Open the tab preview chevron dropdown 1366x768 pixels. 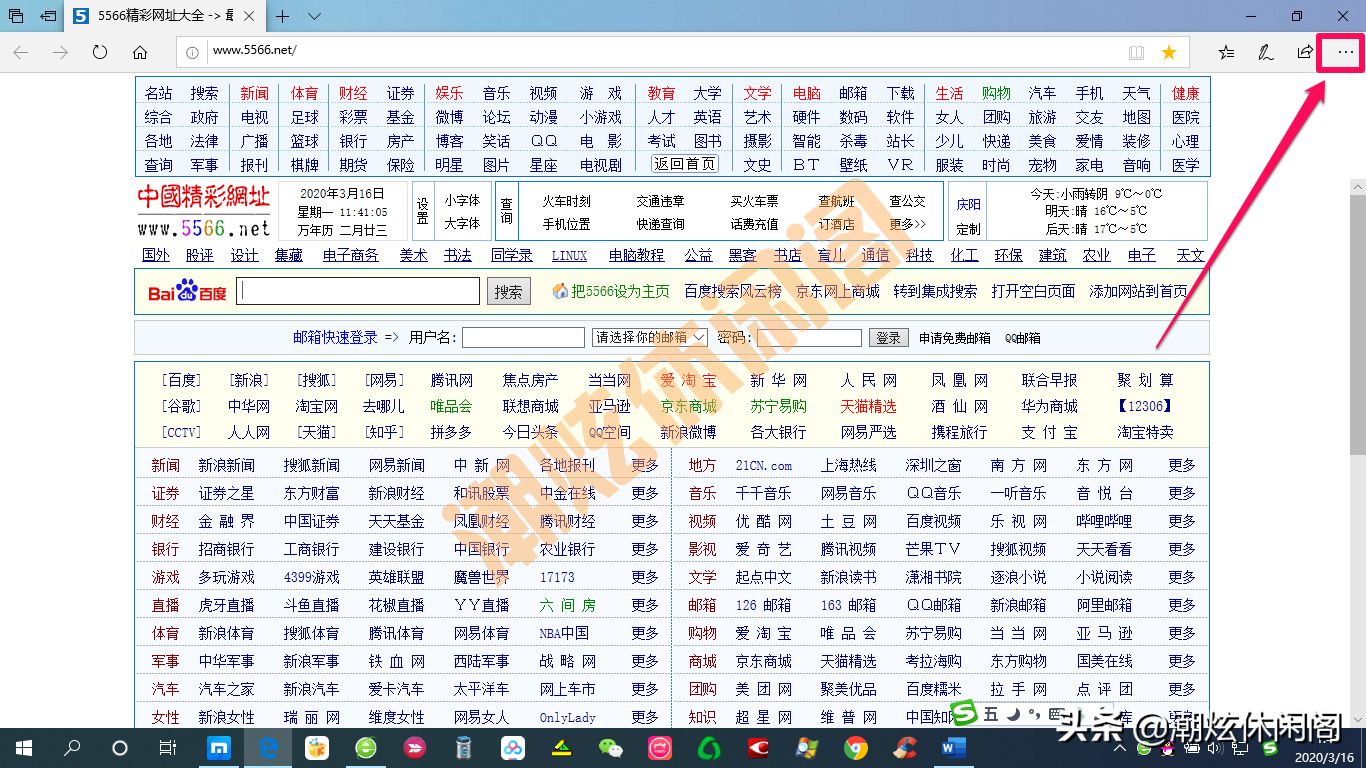click(314, 16)
